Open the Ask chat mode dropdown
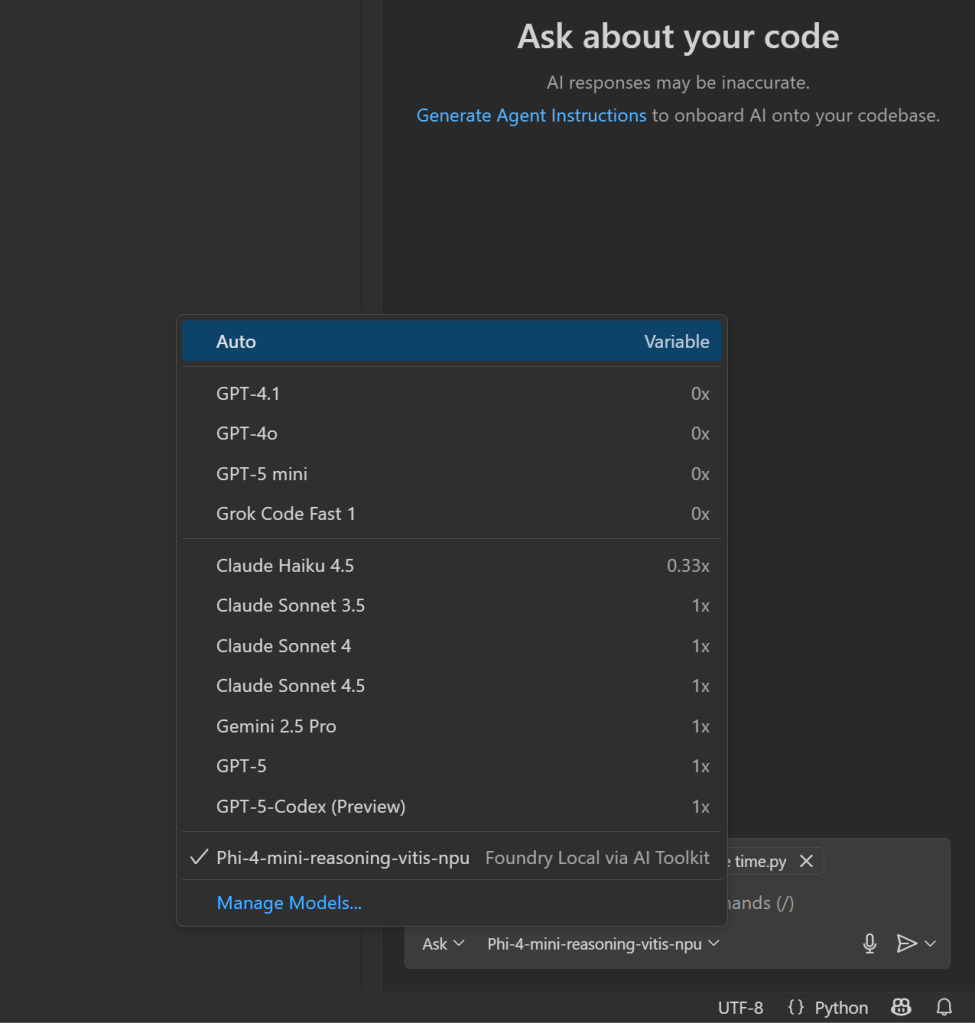Screen dimensions: 975x1023 [443, 944]
